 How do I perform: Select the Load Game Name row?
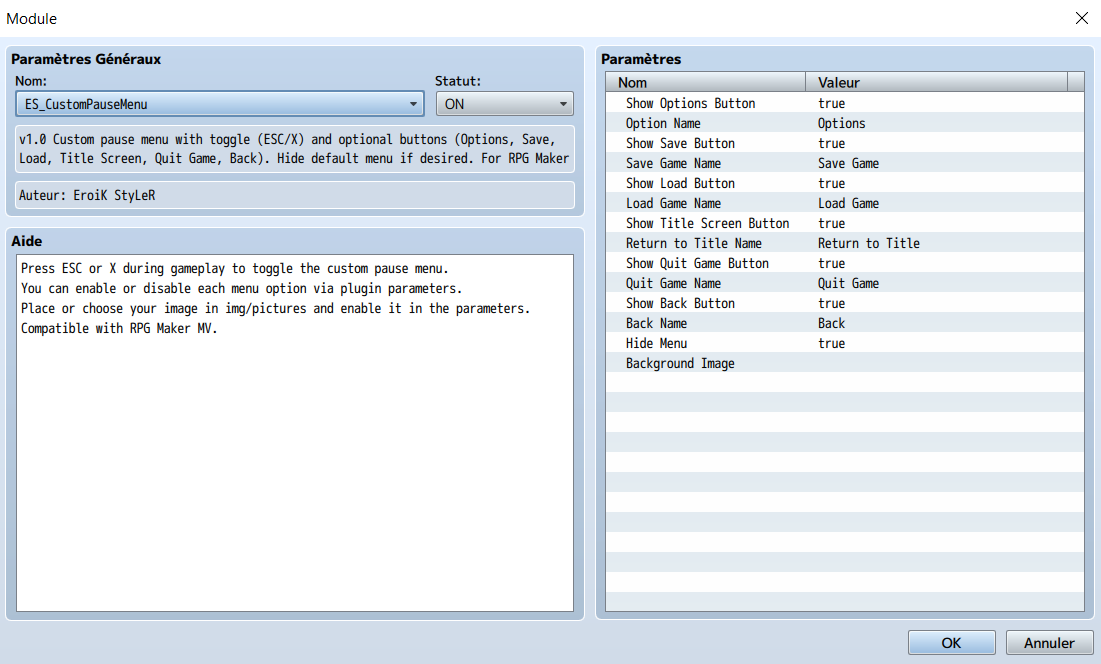[x=845, y=203]
